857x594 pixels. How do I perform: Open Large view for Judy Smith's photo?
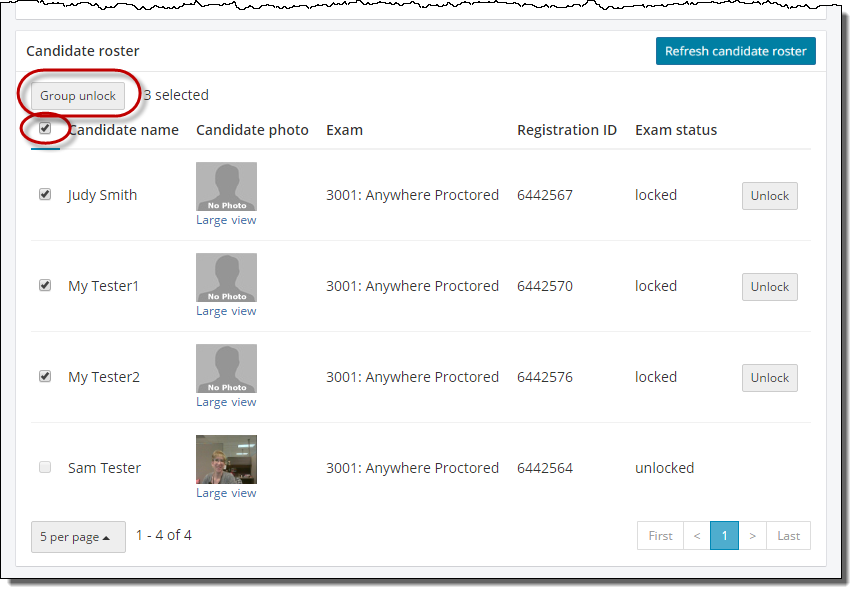226,220
